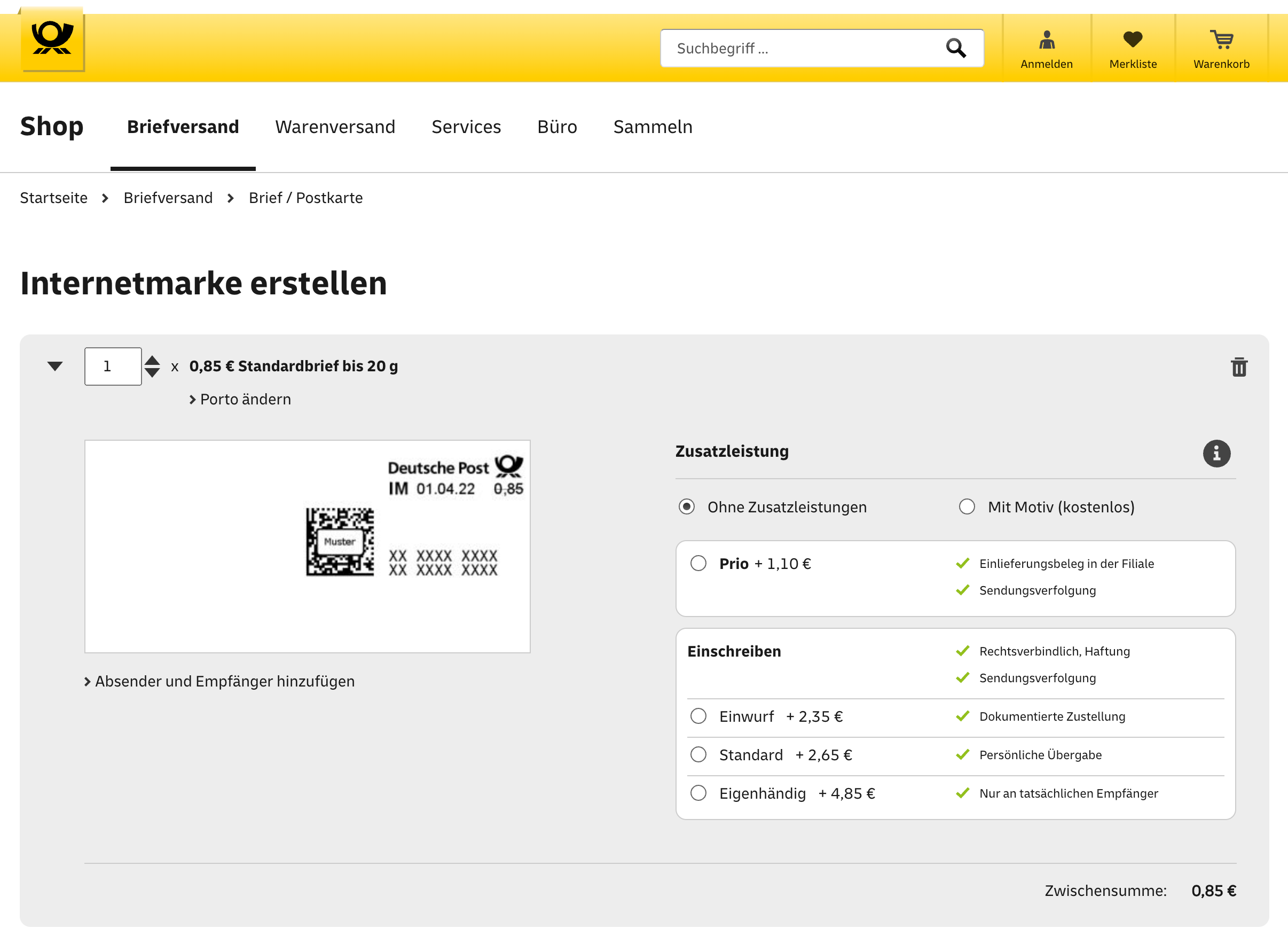This screenshot has width=1288, height=936.
Task: Expand Porto ändern
Action: (240, 400)
